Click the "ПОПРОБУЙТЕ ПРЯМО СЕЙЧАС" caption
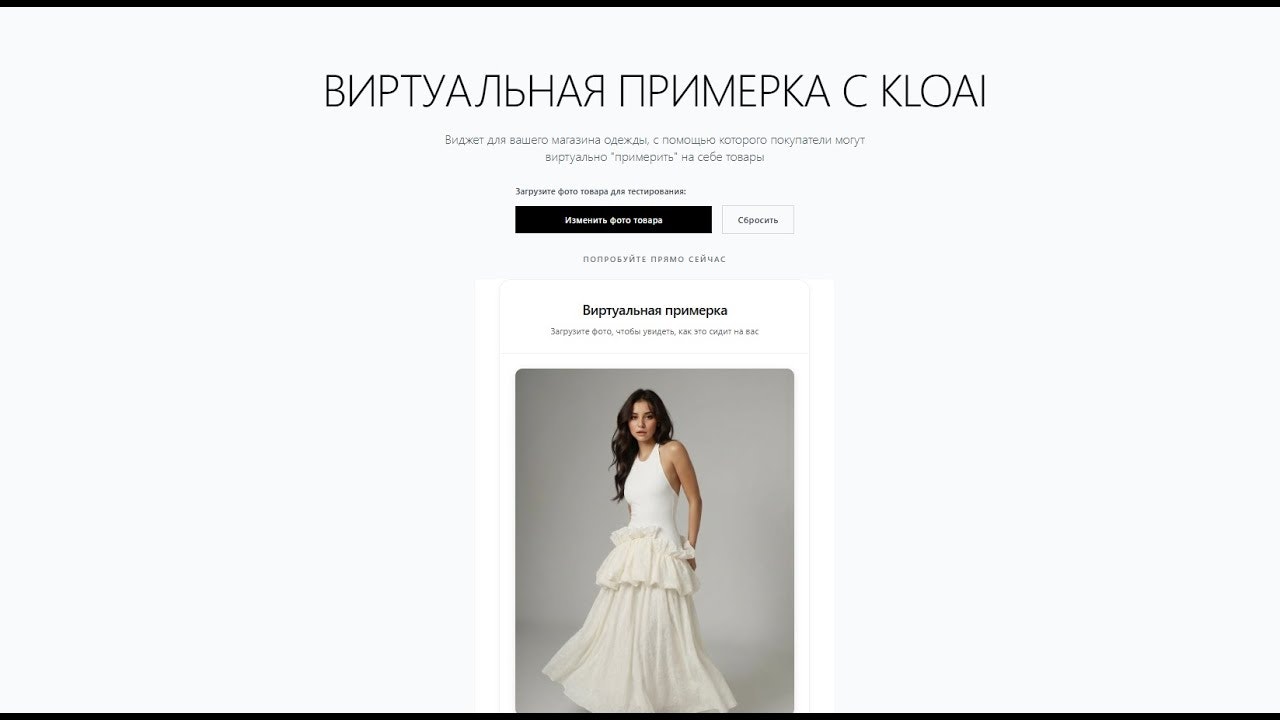Image resolution: width=1280 pixels, height=720 pixels. 655,259
